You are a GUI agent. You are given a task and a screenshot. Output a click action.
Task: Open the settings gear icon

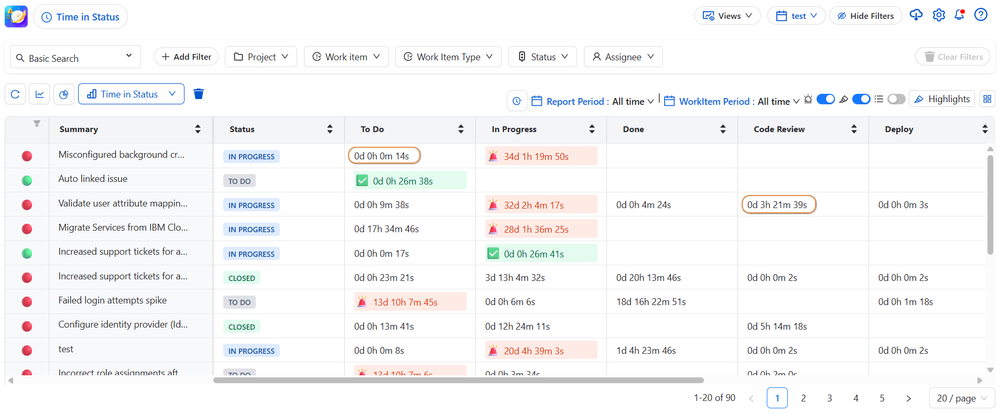pyautogui.click(x=938, y=15)
